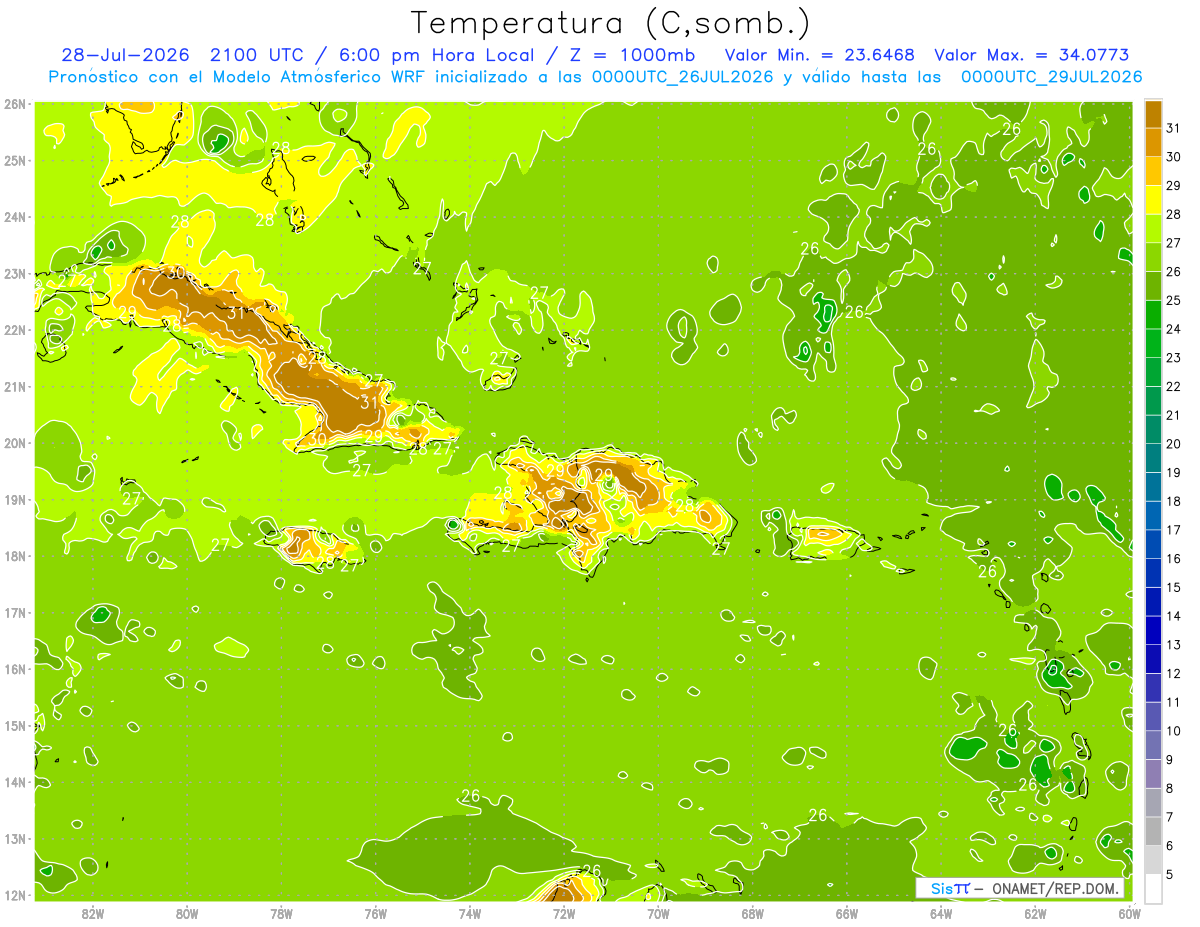Click the '62W' longitude axis label

click(x=1035, y=913)
